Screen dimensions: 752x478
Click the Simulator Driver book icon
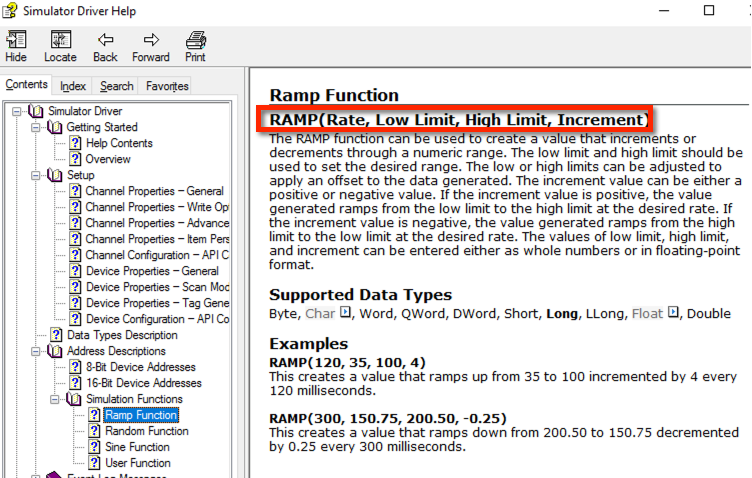click(36, 111)
